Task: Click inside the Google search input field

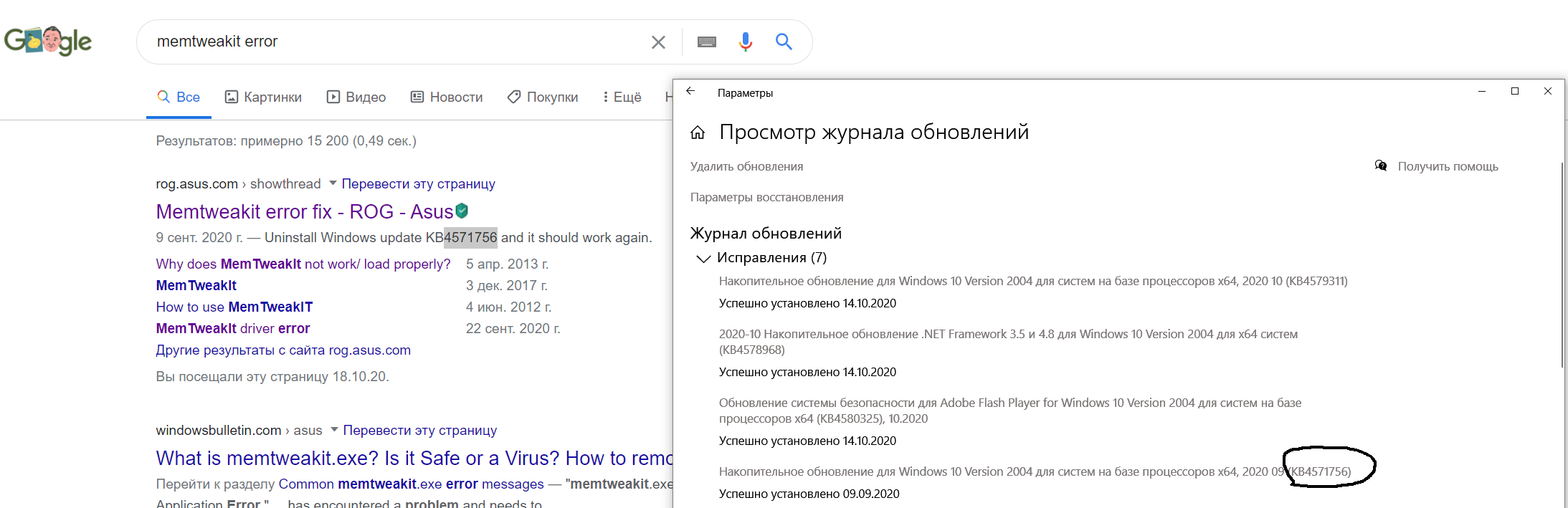Action: 394,42
